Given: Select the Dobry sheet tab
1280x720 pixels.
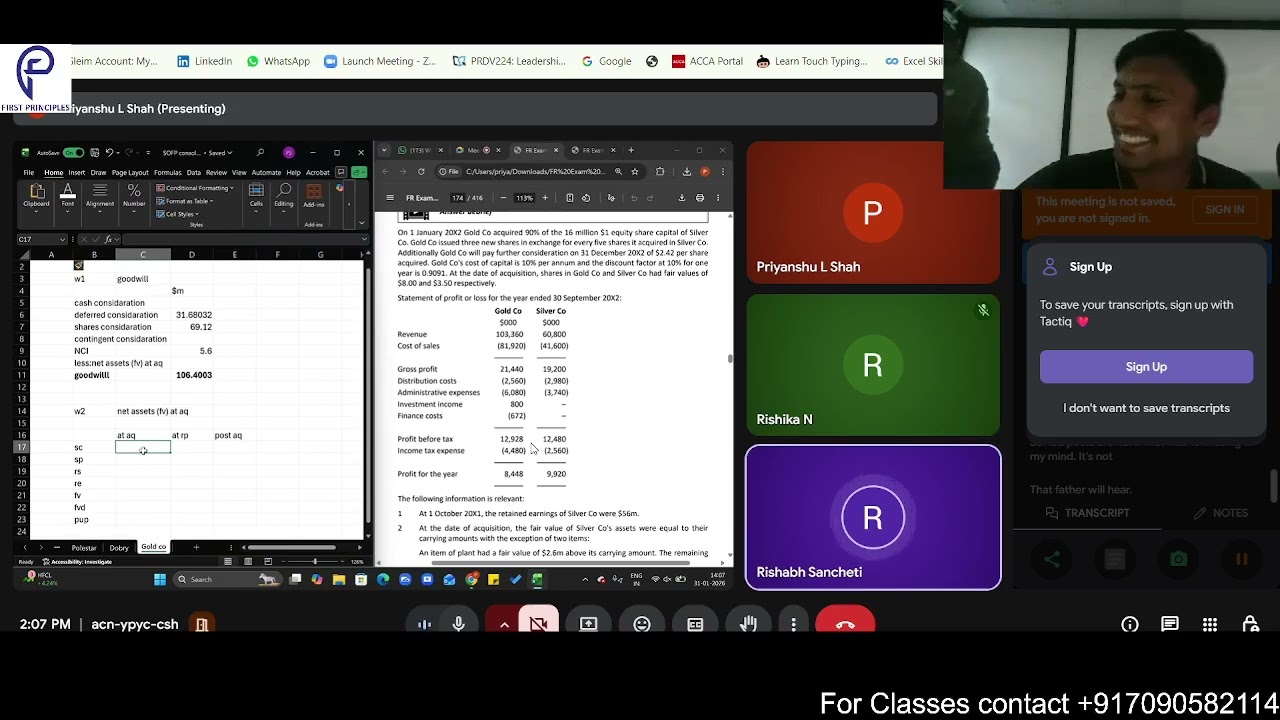Looking at the screenshot, I should (119, 547).
